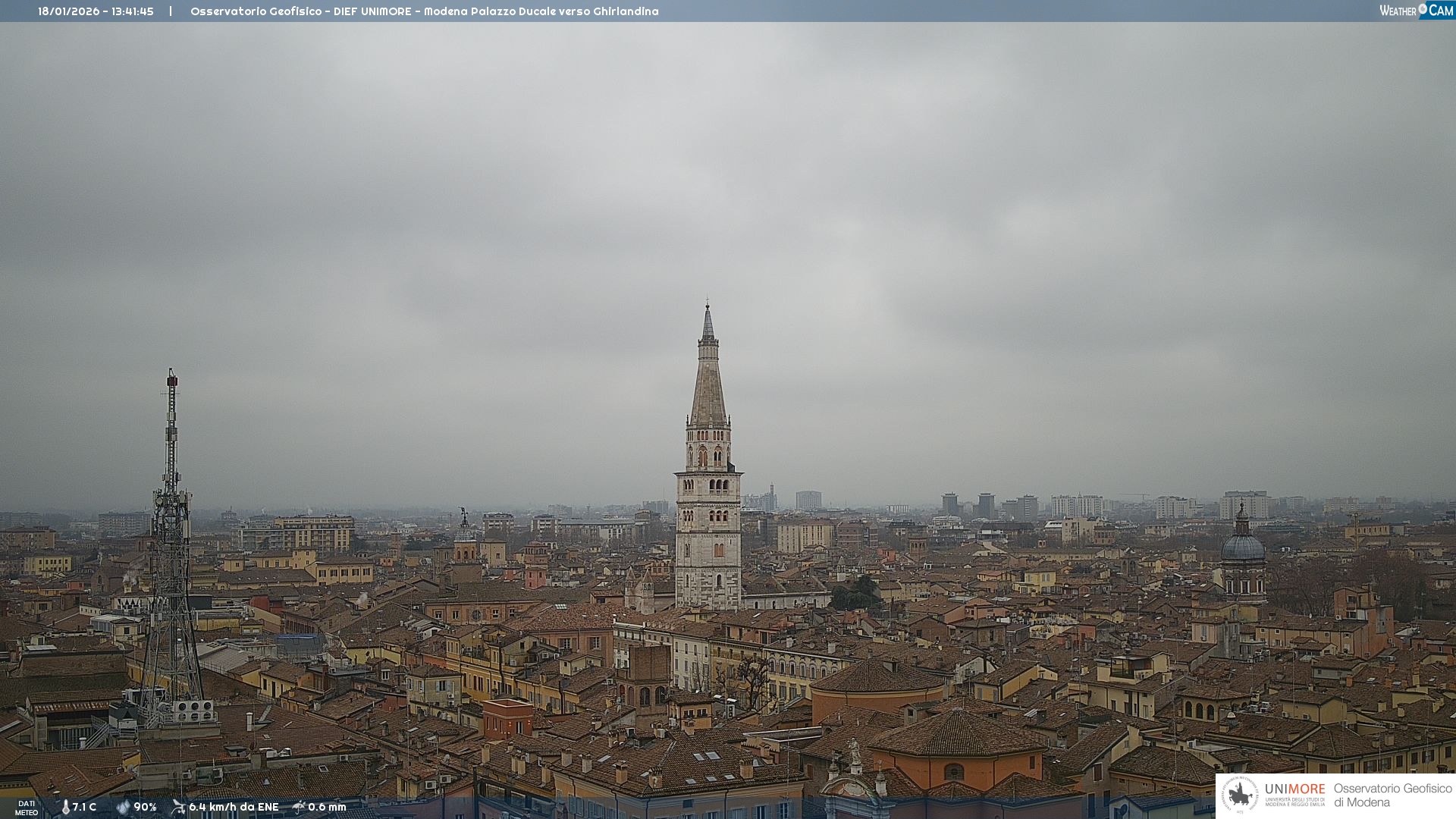Click Osservatorio Geofisico di Modena text
This screenshot has height=819, width=1456.
1392,795
